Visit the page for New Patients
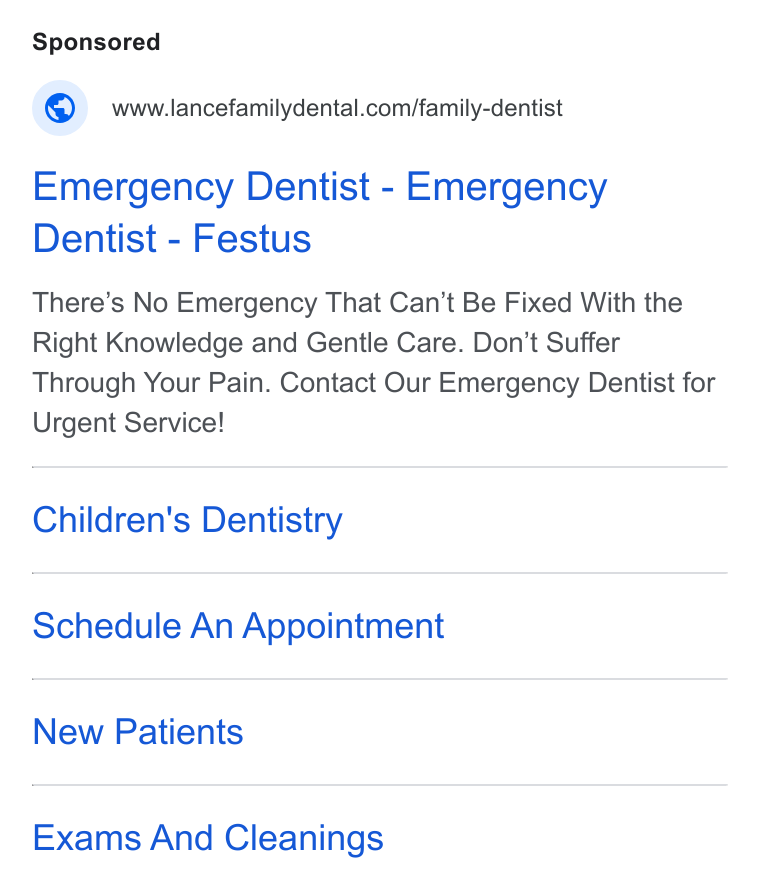The image size is (760, 890). pyautogui.click(x=138, y=732)
